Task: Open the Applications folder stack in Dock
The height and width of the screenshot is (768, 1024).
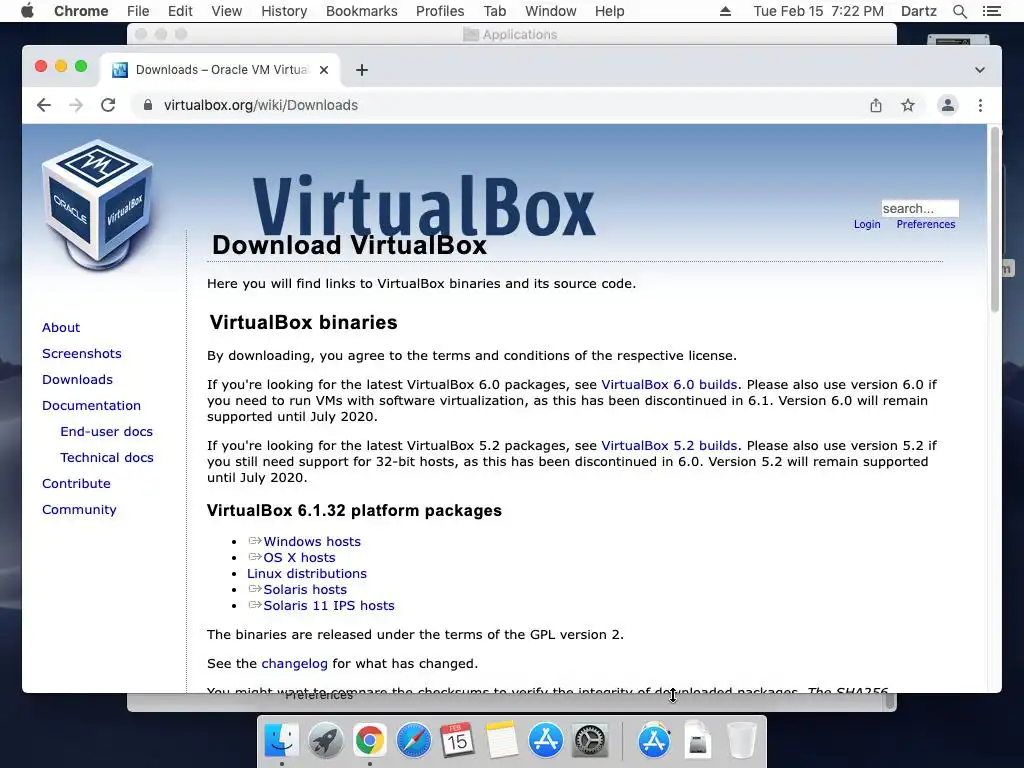Action: point(654,740)
